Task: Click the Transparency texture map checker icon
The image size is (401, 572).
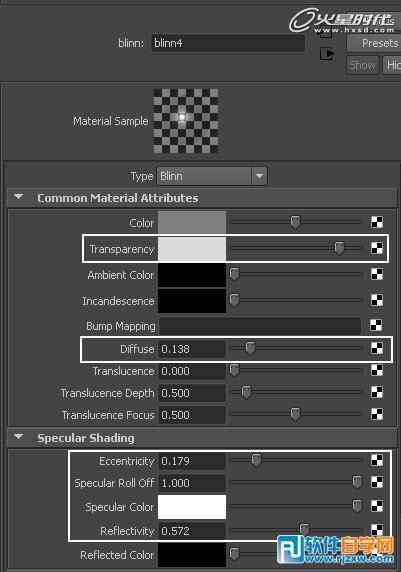Action: click(377, 248)
